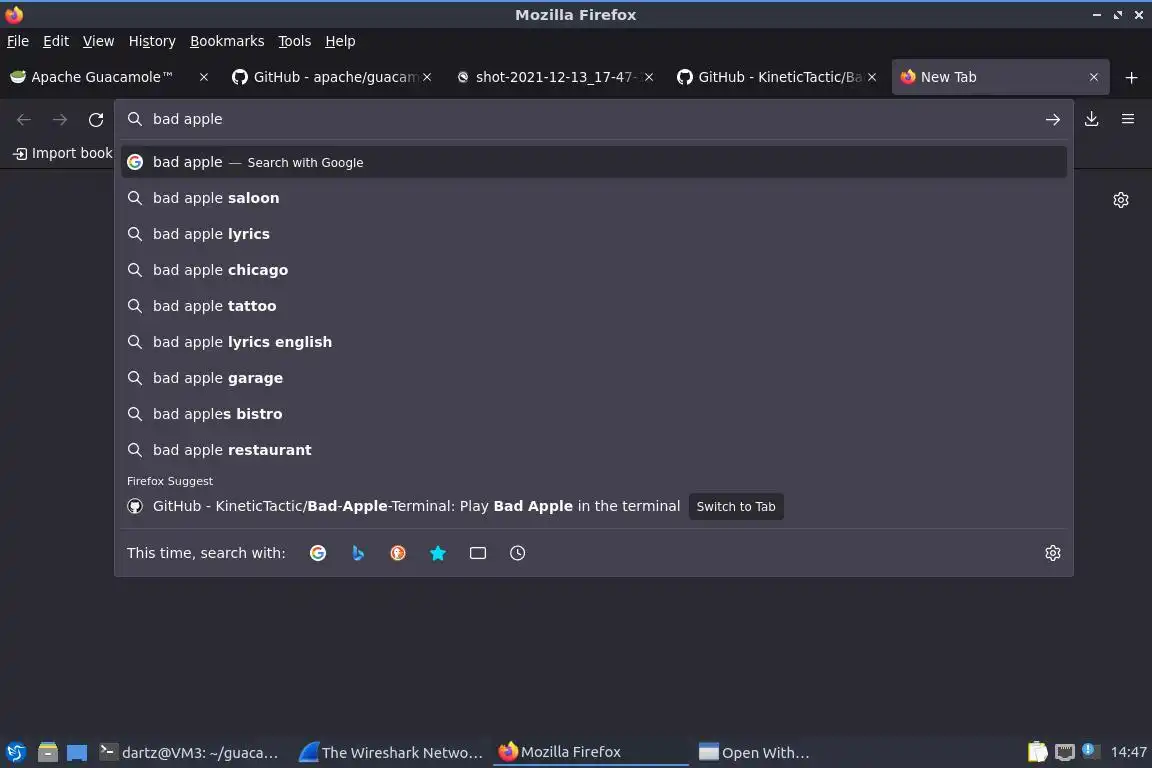Viewport: 1152px width, 768px height.
Task: Open the Help menu
Action: [340, 41]
